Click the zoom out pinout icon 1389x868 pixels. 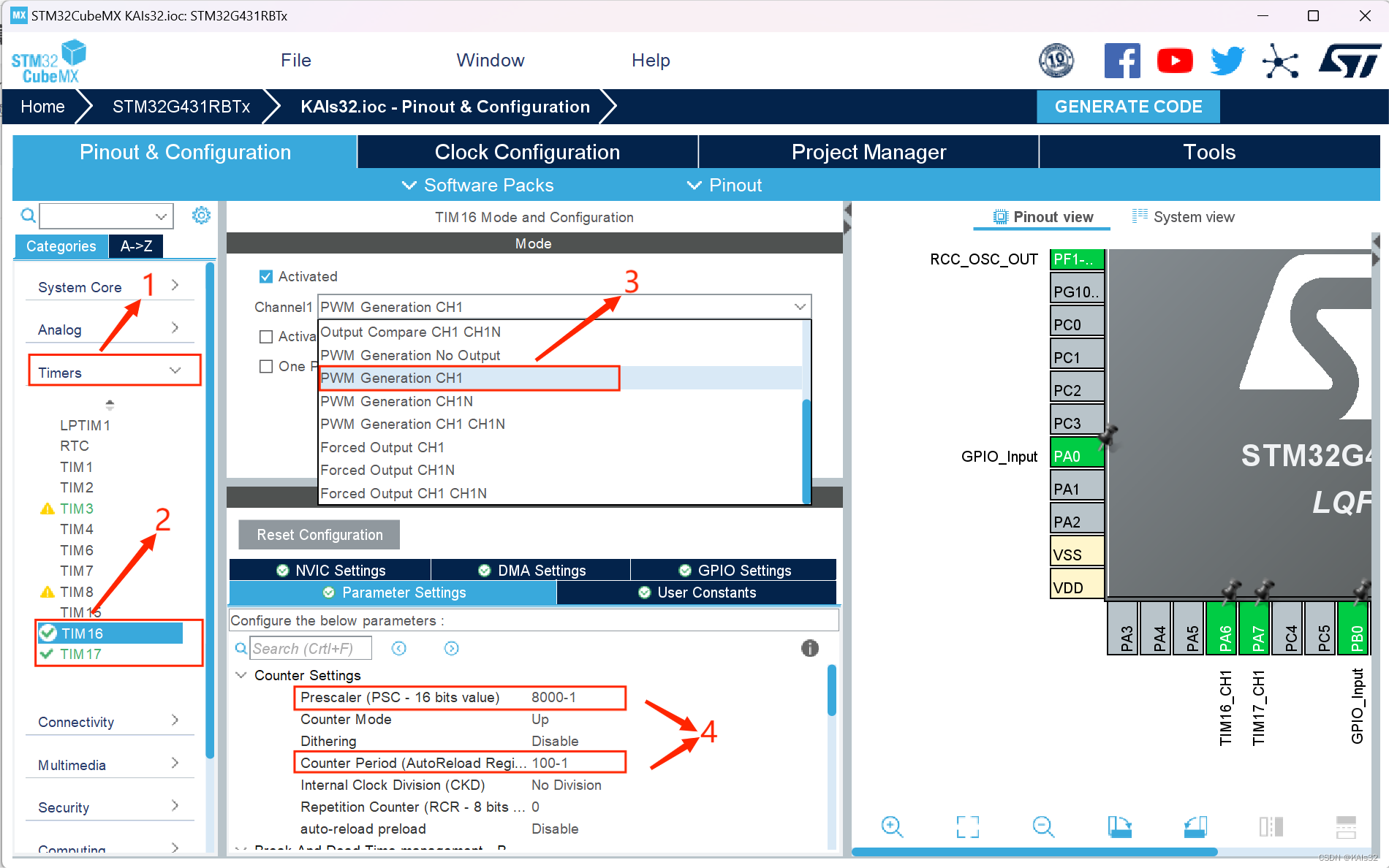pyautogui.click(x=1043, y=826)
